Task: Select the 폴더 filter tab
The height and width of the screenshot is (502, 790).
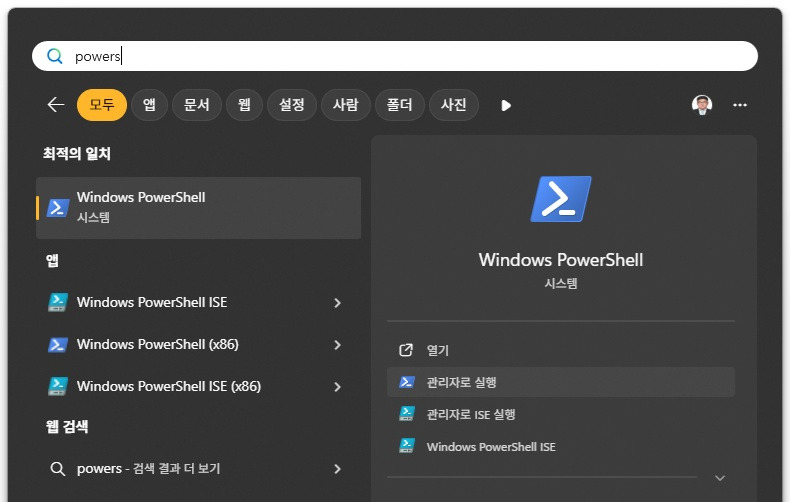Action: click(400, 105)
